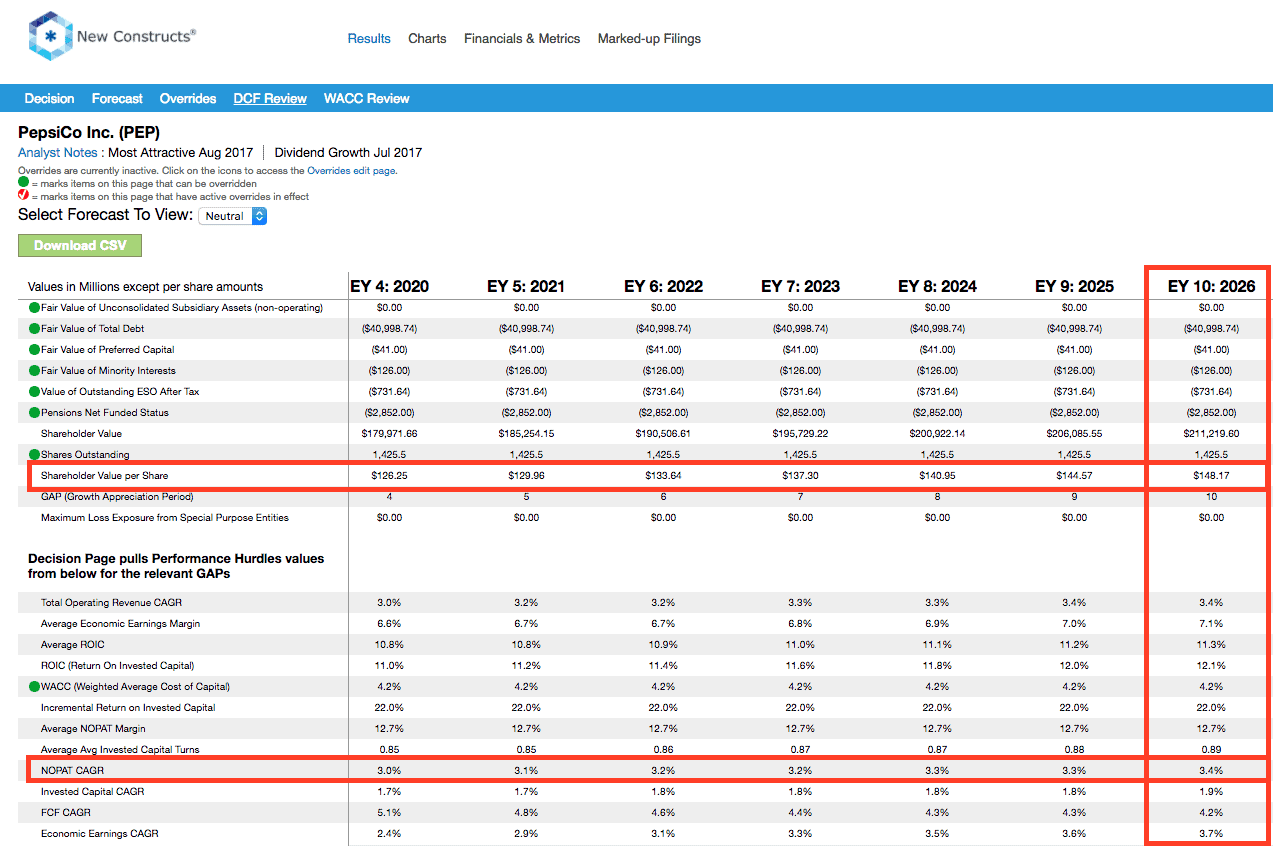This screenshot has height=846, width=1273.
Task: Click the Overrides edit page link
Action: coord(351,170)
